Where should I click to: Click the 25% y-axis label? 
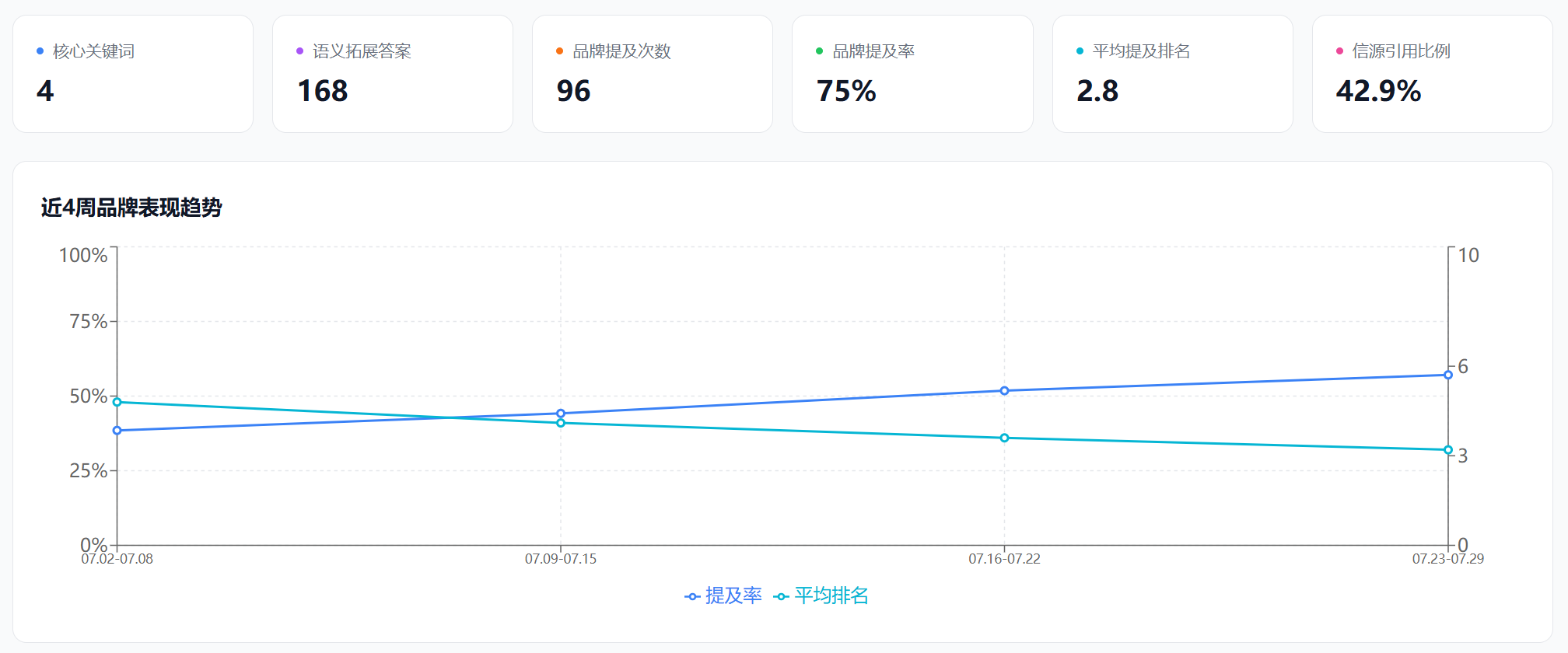click(x=89, y=470)
